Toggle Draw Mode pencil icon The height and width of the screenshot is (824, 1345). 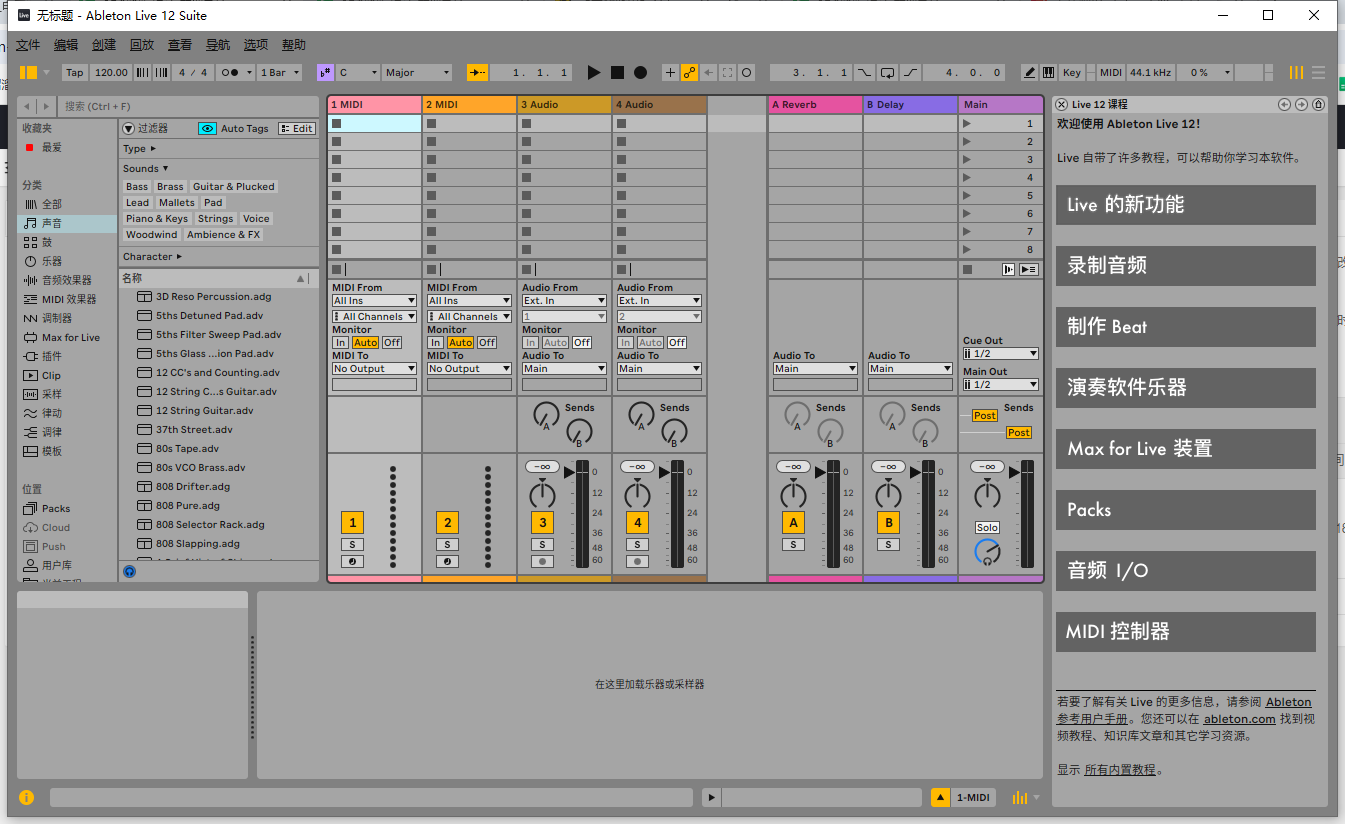click(1030, 73)
